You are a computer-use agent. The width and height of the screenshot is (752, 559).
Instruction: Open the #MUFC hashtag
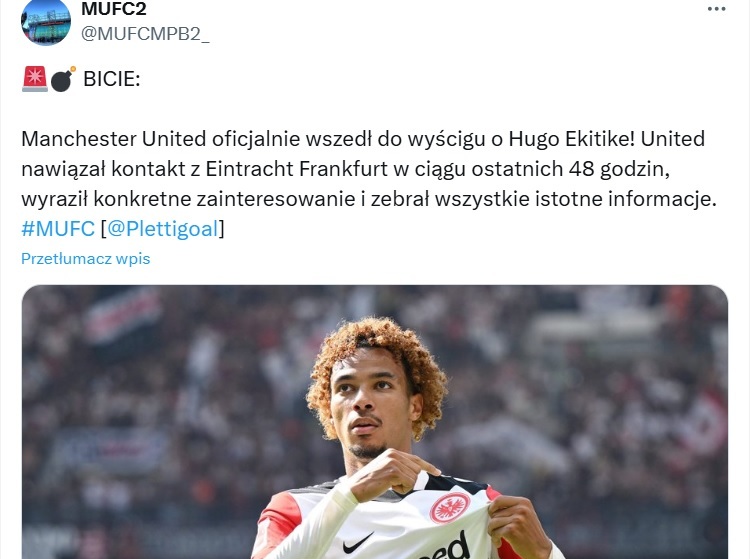coord(58,229)
